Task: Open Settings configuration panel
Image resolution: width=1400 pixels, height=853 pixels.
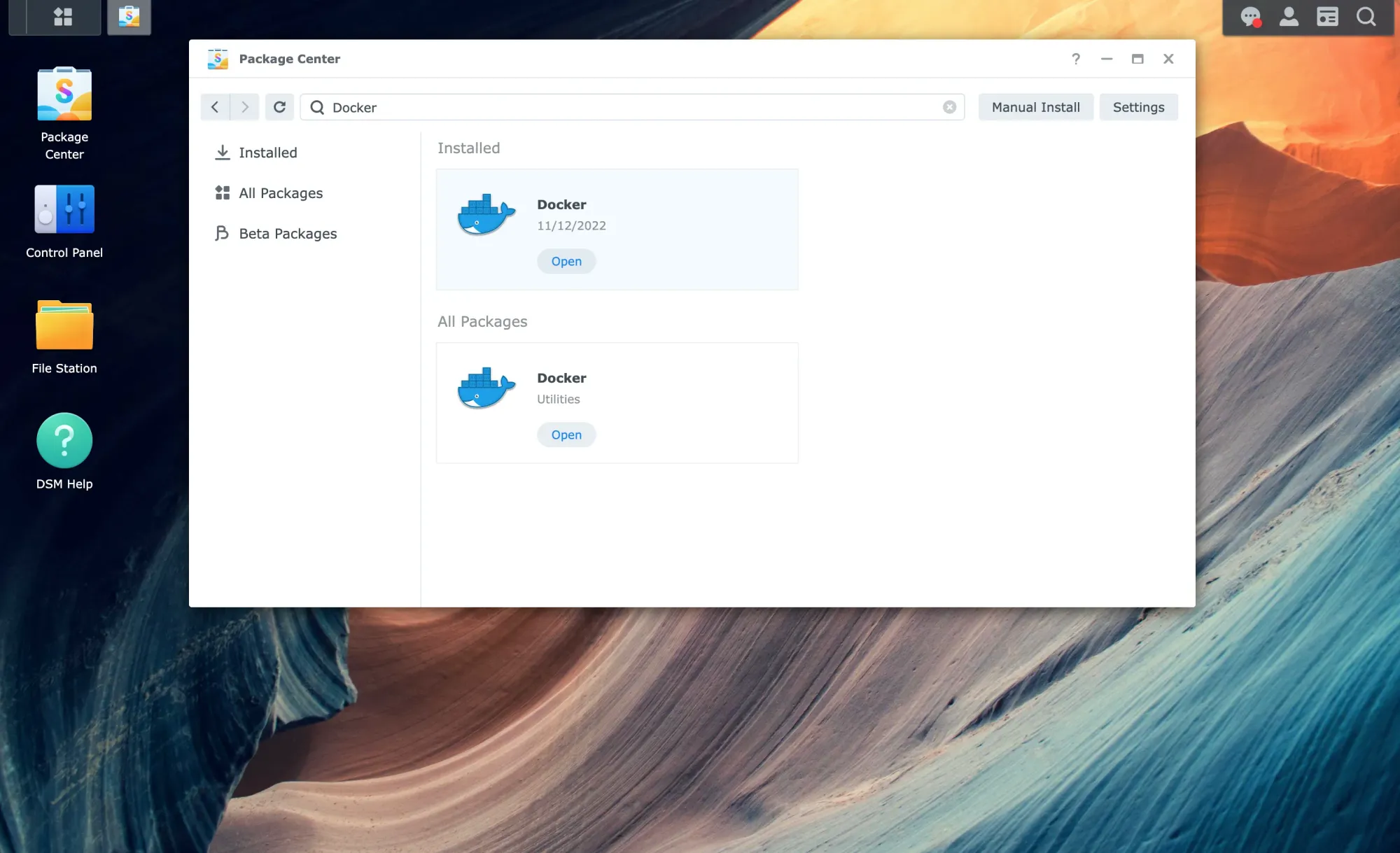Action: [1139, 107]
